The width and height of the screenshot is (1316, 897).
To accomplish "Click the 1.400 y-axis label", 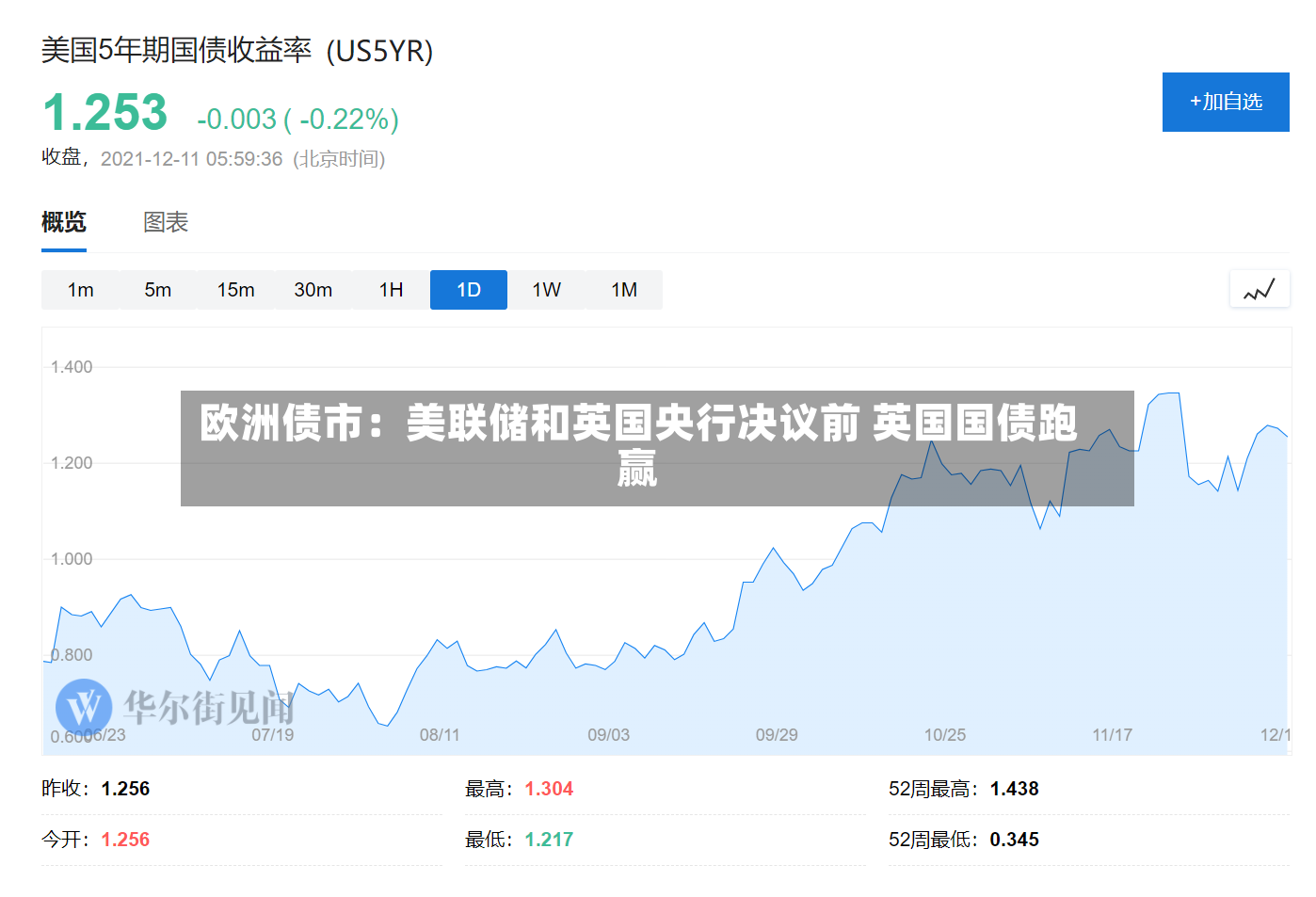I will click(72, 367).
